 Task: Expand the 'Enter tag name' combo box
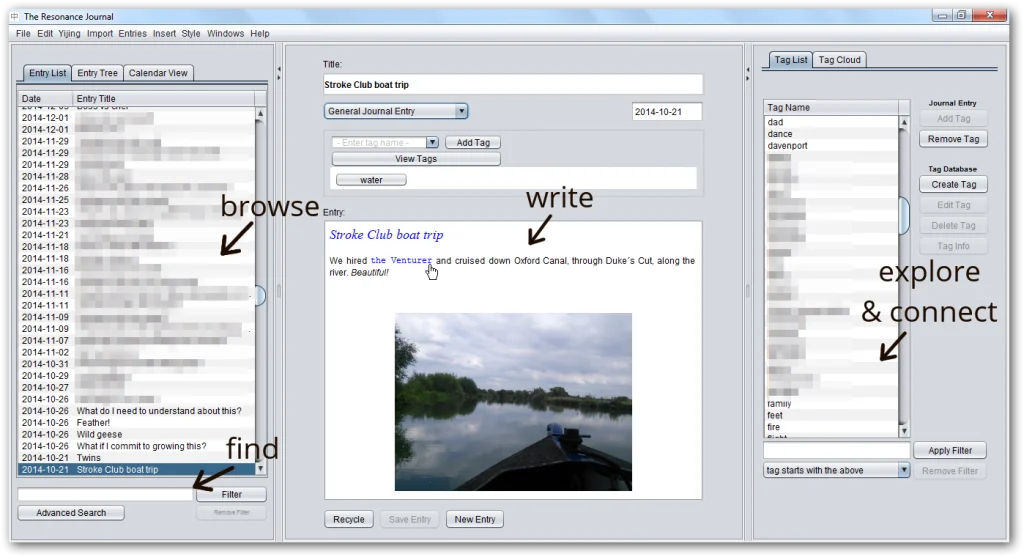click(x=432, y=143)
